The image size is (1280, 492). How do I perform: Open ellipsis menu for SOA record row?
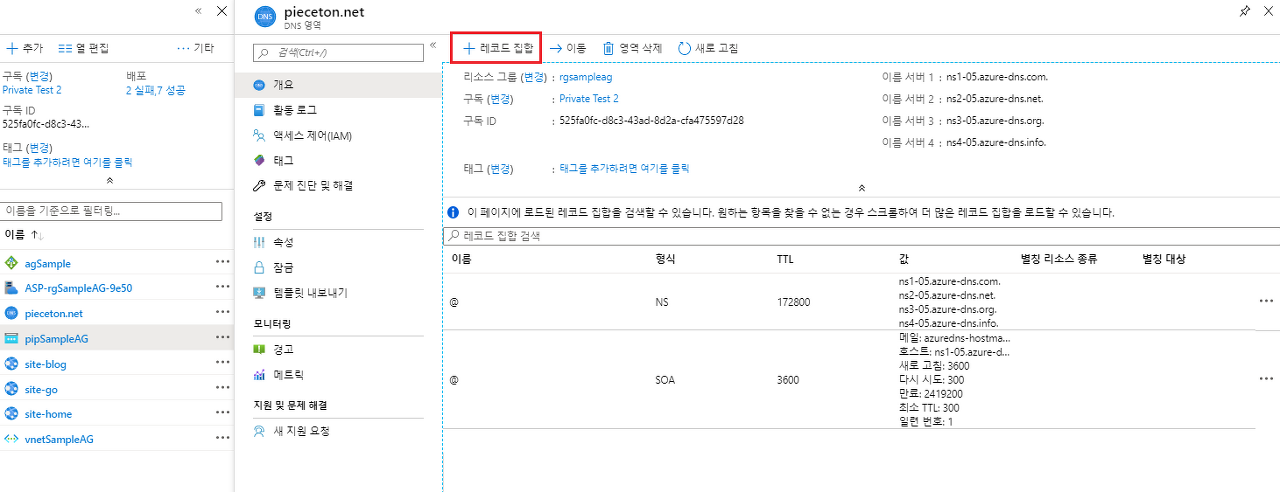tap(1266, 380)
